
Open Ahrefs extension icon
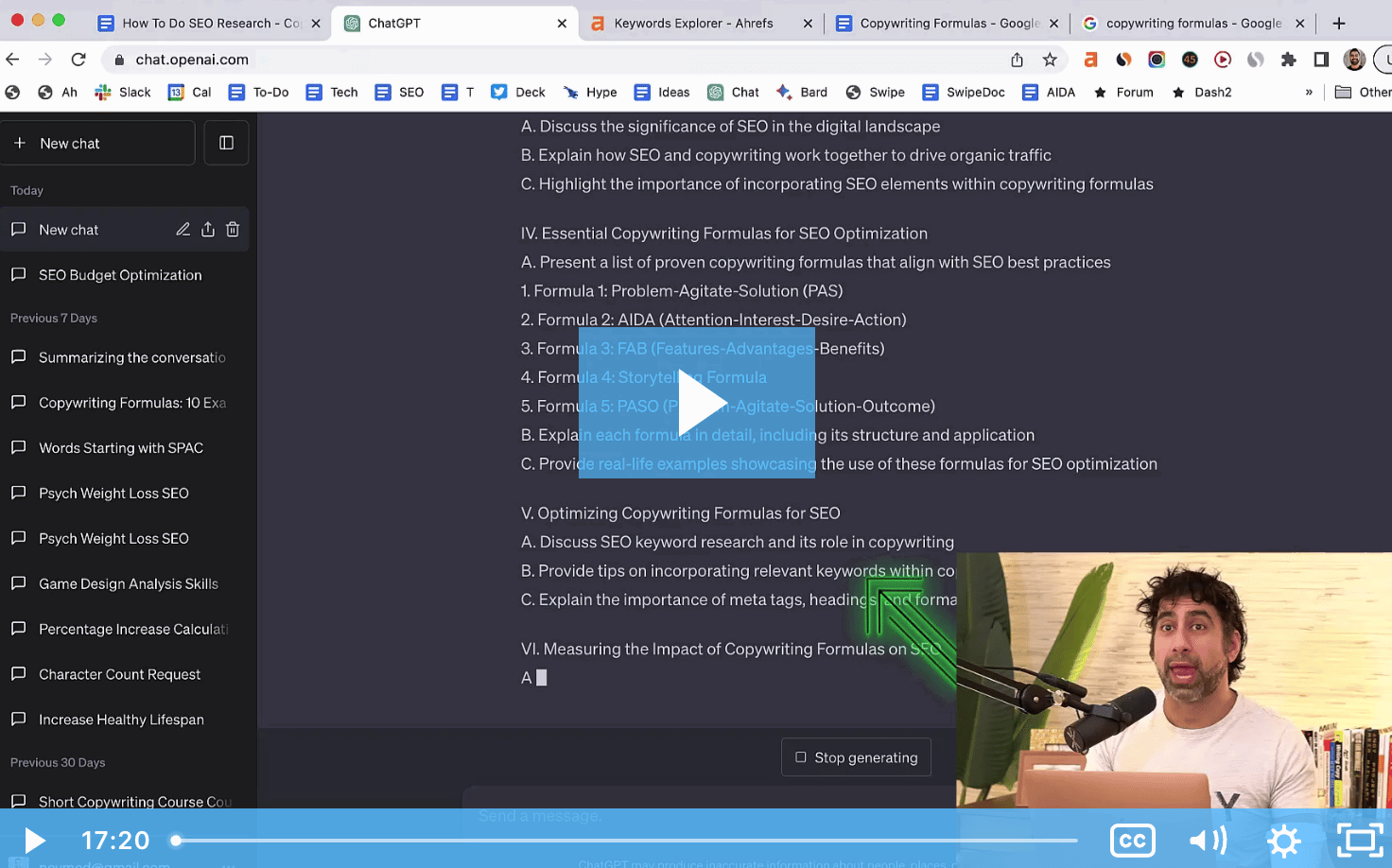pyautogui.click(x=1090, y=60)
